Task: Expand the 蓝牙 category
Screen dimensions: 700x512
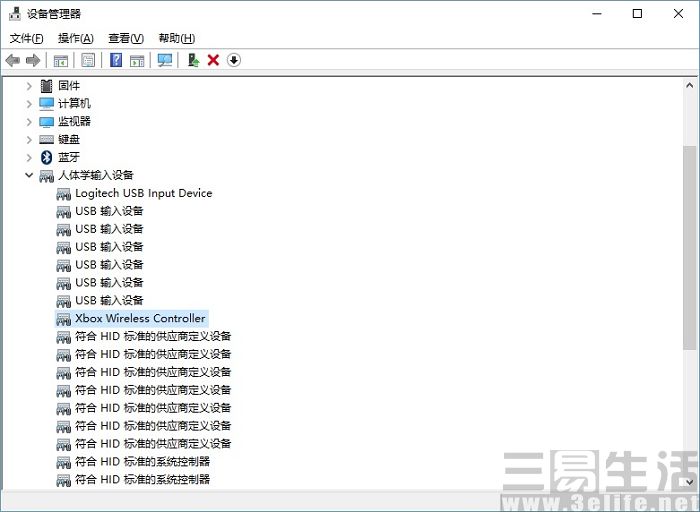Action: (29, 158)
